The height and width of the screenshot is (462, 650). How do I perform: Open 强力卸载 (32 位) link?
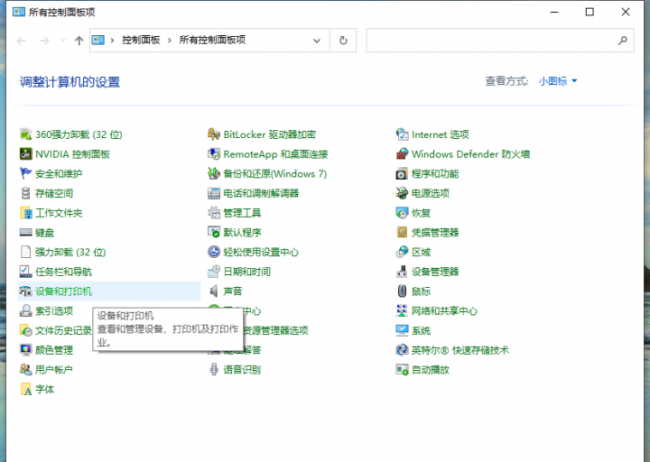[70, 252]
